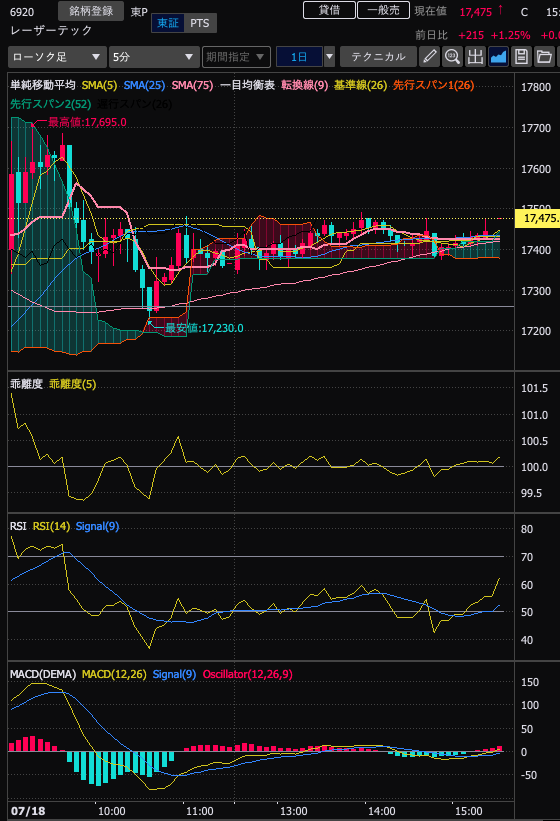Select the pencil drawing tool icon

tap(429, 57)
